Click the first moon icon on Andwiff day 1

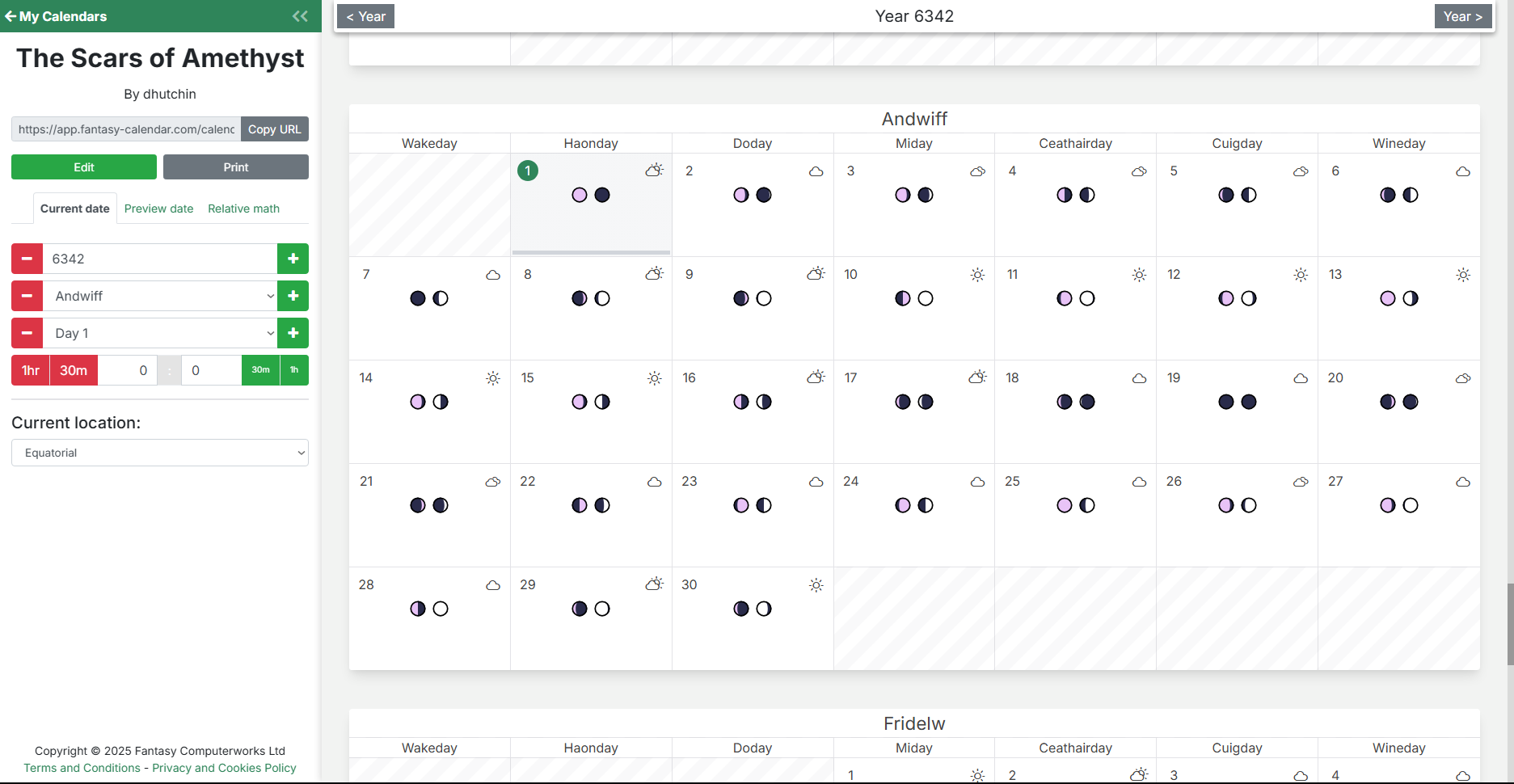click(x=580, y=195)
